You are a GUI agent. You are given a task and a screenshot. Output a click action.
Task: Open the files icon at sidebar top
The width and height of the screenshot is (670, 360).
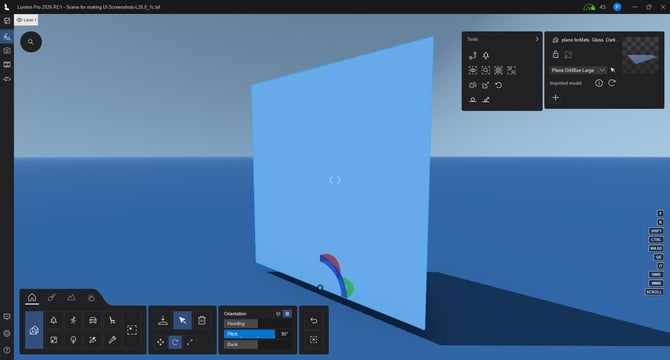(7, 20)
